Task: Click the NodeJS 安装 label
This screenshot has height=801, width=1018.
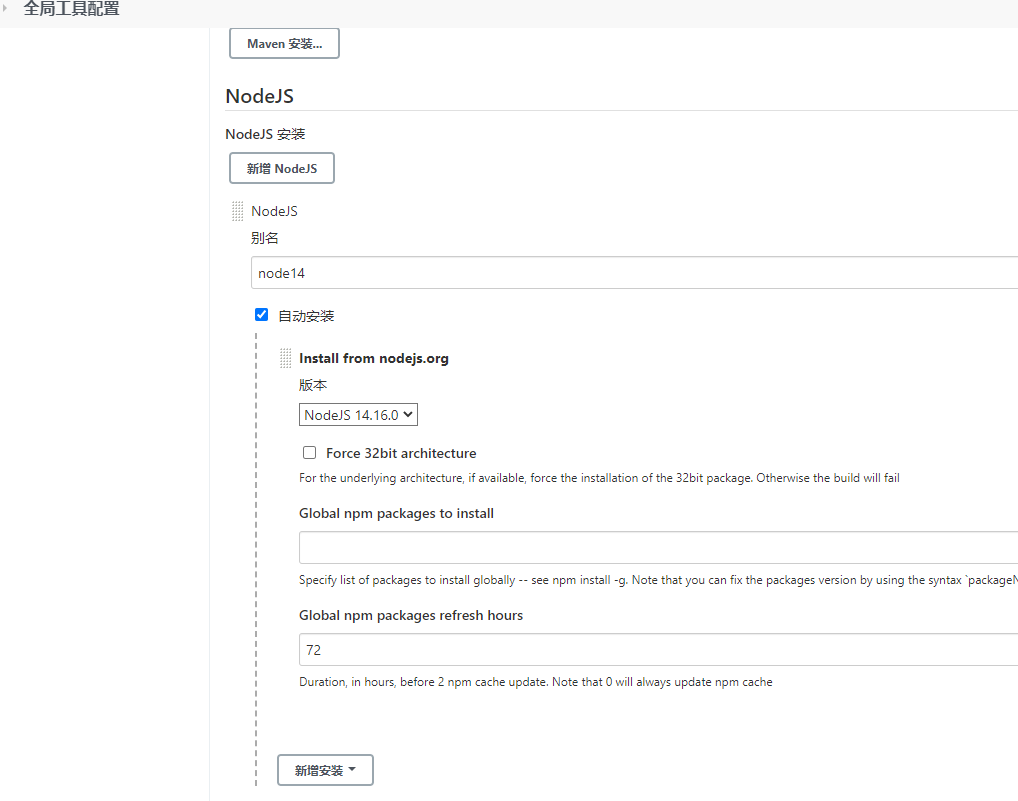Action: coord(265,134)
